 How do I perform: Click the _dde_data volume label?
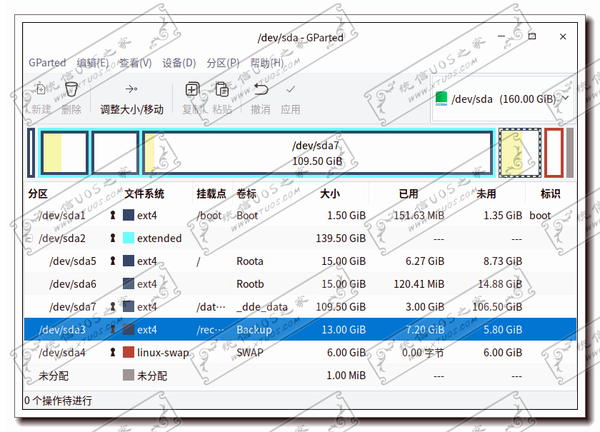tap(262, 307)
